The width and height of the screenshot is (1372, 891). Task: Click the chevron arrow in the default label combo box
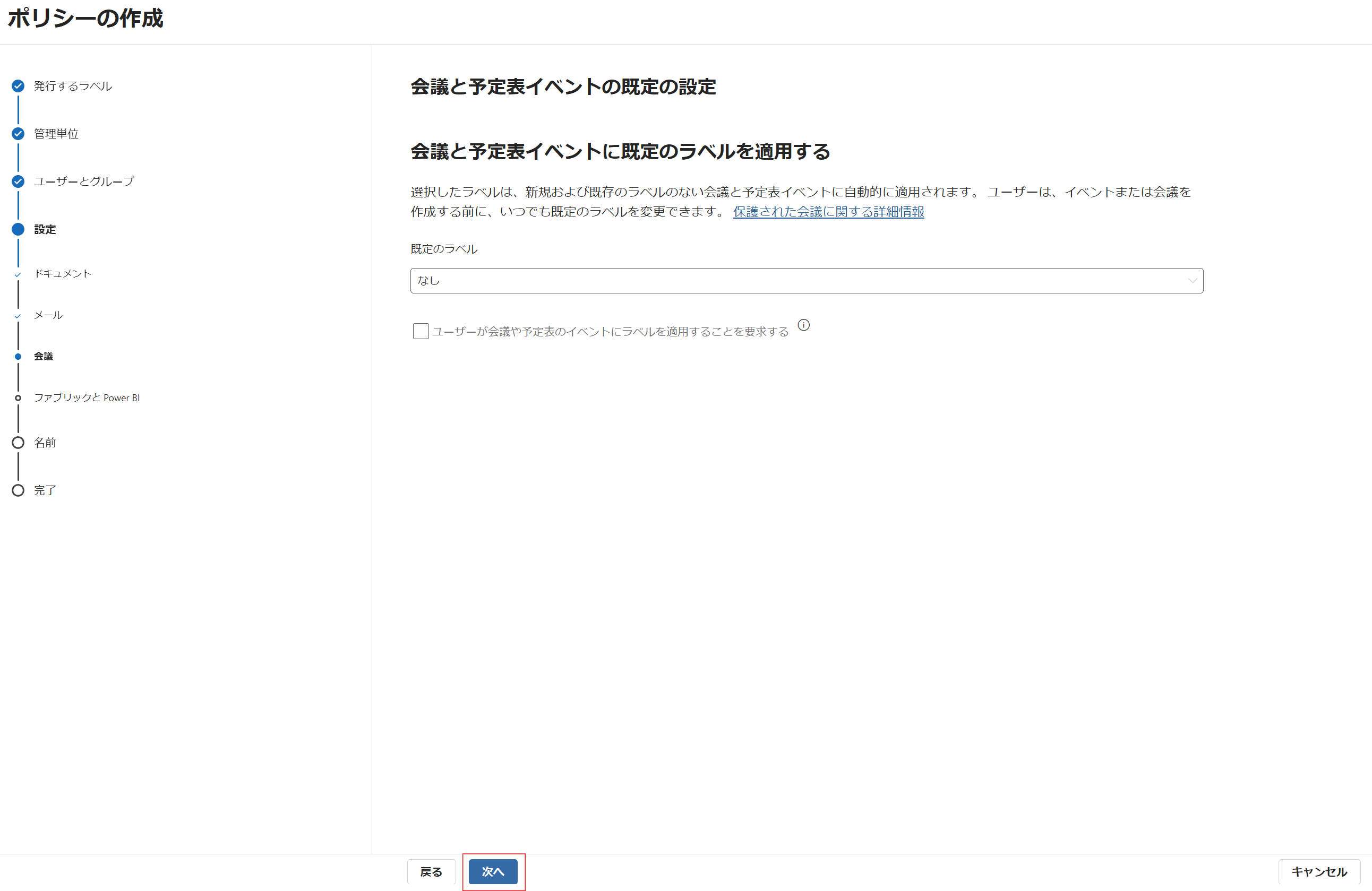(x=1192, y=281)
